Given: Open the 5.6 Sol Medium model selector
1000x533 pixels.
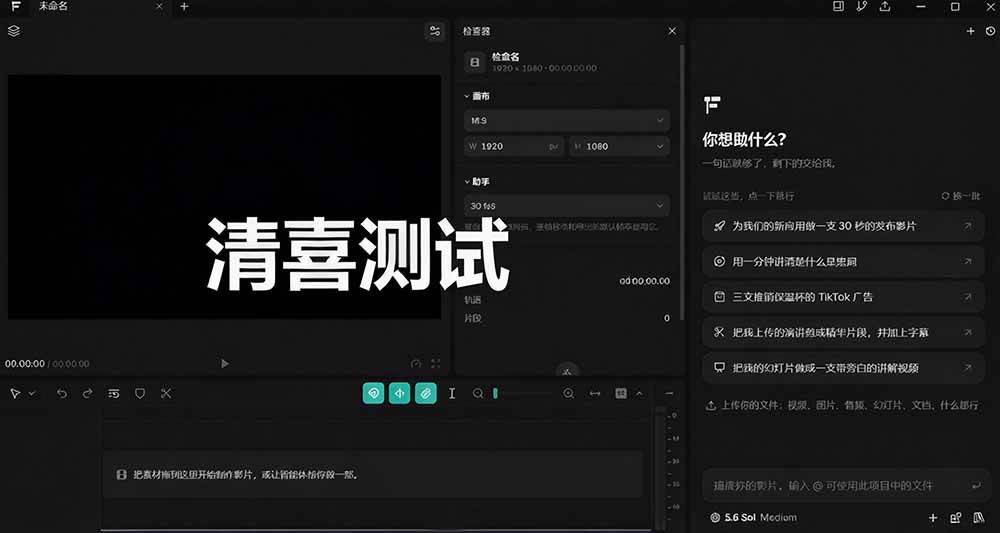Looking at the screenshot, I should [753, 518].
